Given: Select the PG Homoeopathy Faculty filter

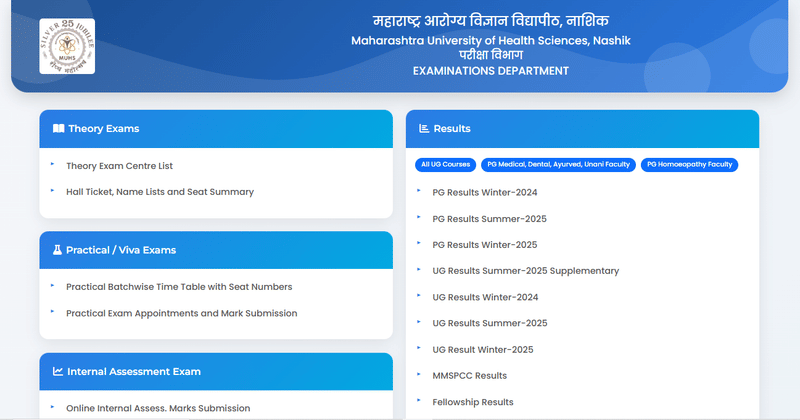Looking at the screenshot, I should point(690,164).
